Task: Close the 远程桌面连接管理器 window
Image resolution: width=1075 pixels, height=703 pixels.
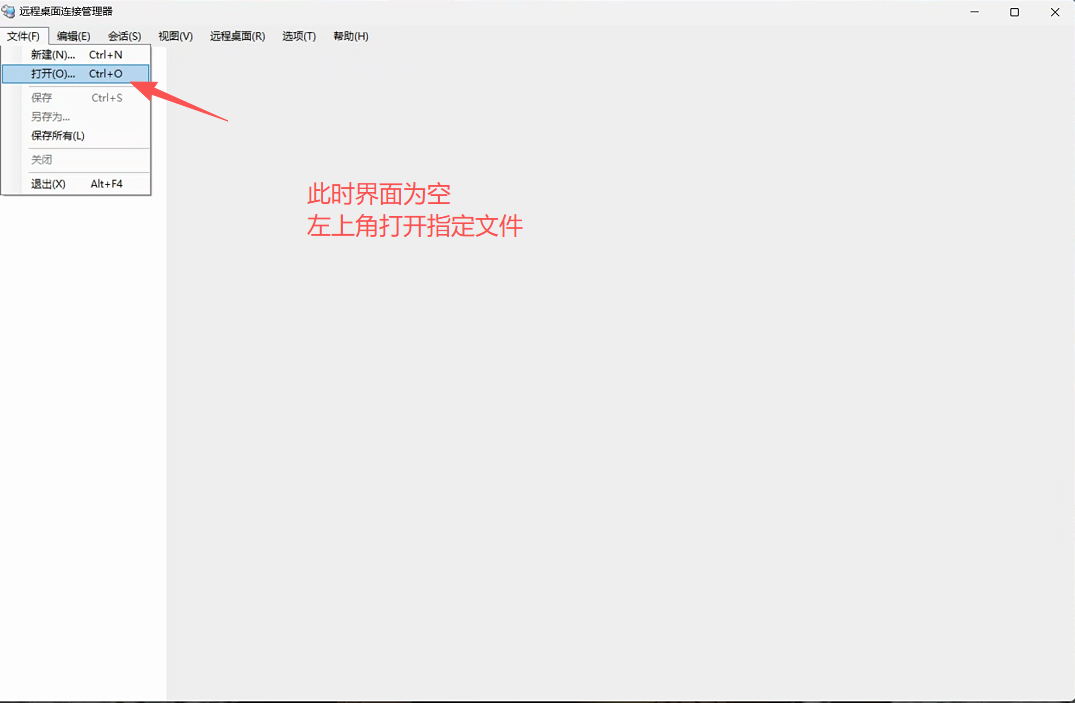Action: tap(1055, 12)
